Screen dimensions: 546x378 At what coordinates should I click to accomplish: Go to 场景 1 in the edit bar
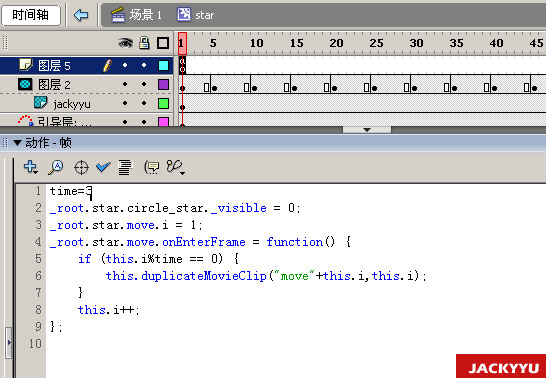[x=136, y=15]
